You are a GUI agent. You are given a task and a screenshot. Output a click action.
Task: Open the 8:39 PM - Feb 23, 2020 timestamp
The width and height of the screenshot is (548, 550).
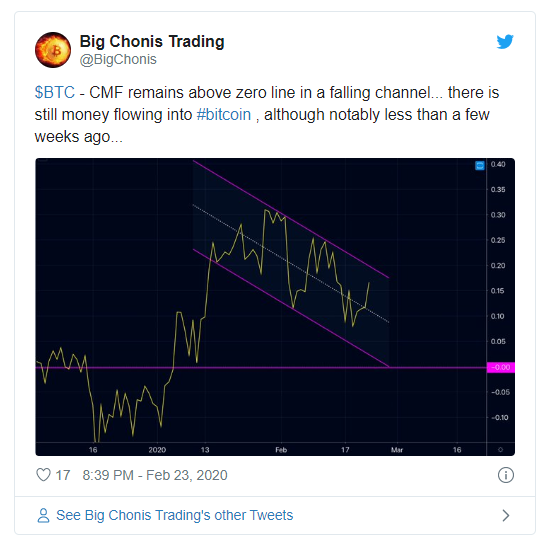pyautogui.click(x=155, y=475)
